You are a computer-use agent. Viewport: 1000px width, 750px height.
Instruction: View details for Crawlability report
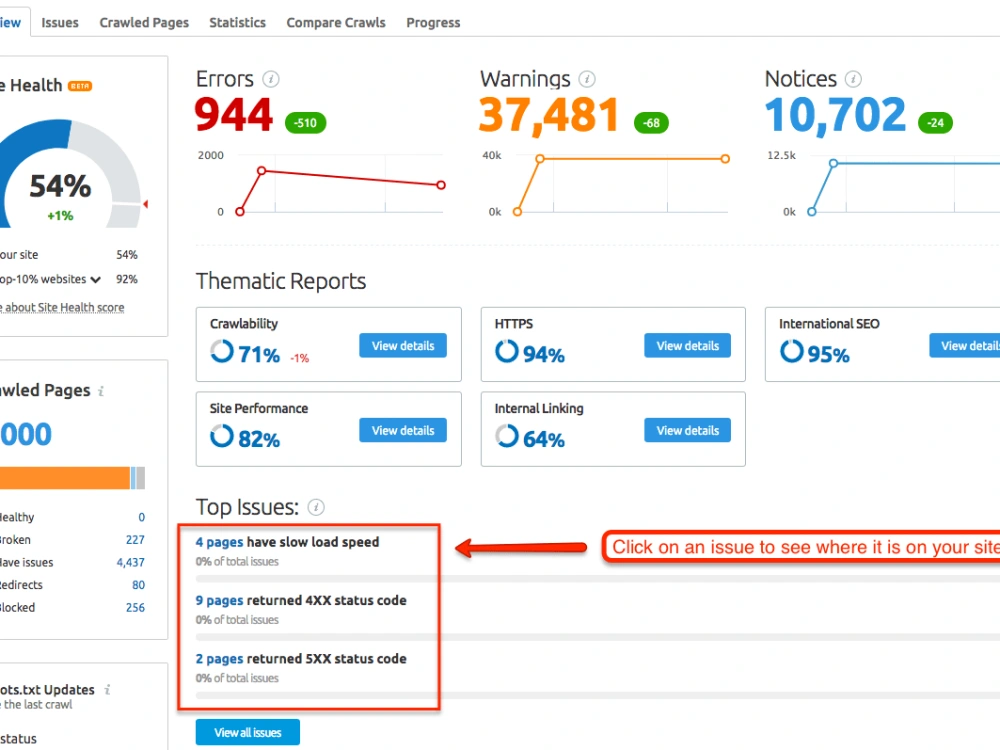pos(403,346)
